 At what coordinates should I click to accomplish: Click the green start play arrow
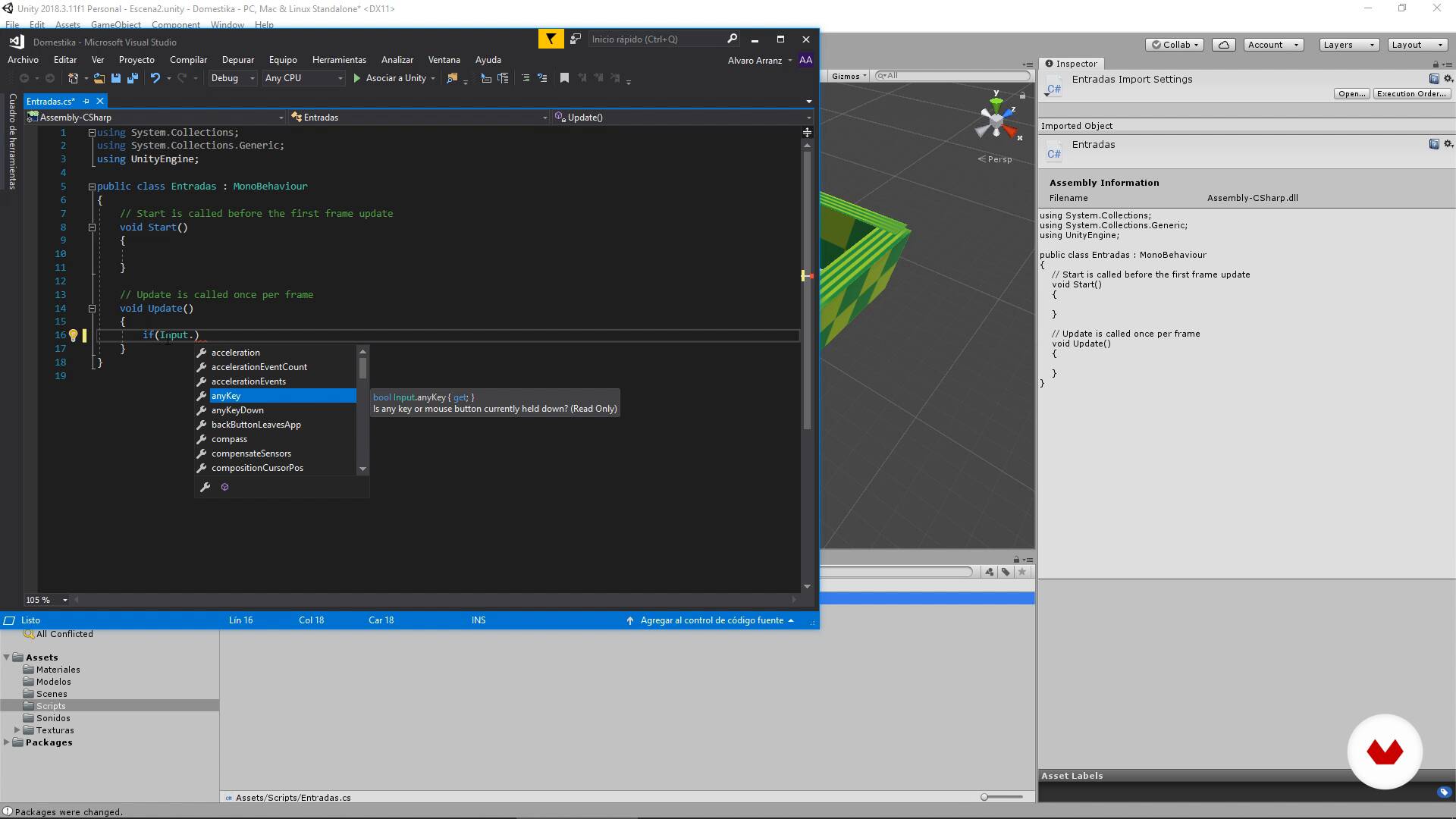(x=356, y=78)
